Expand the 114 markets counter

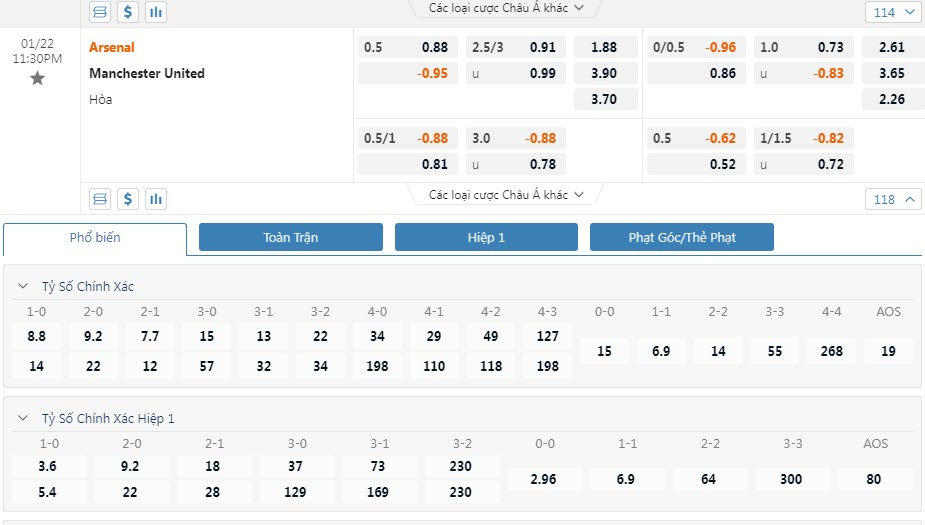893,13
